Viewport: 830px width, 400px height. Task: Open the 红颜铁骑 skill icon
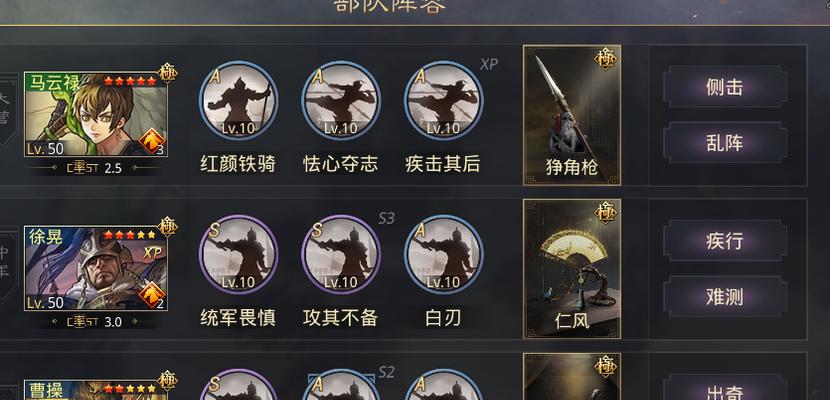click(238, 101)
